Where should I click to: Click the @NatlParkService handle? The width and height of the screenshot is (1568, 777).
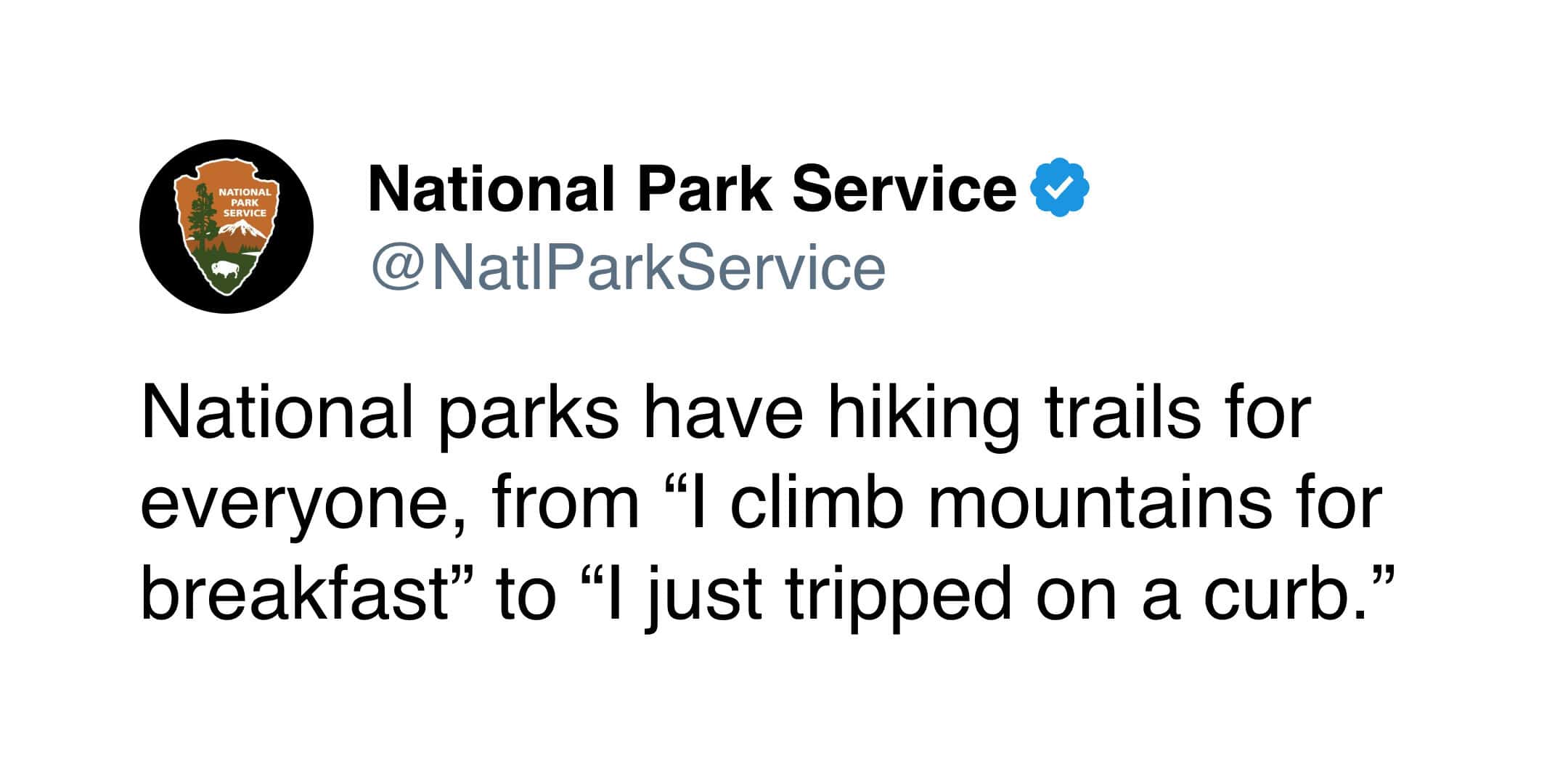pos(628,269)
